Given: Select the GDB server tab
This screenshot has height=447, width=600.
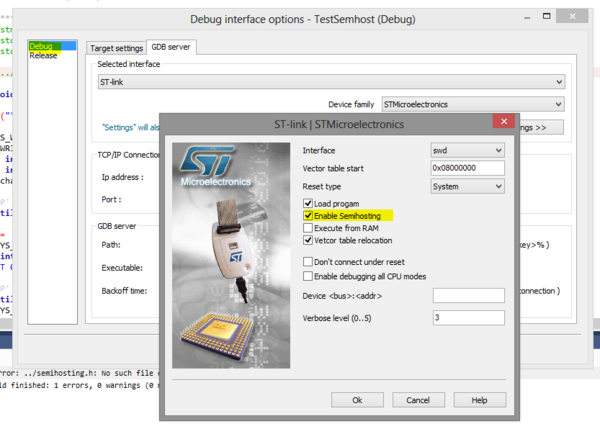Looking at the screenshot, I should pos(172,47).
